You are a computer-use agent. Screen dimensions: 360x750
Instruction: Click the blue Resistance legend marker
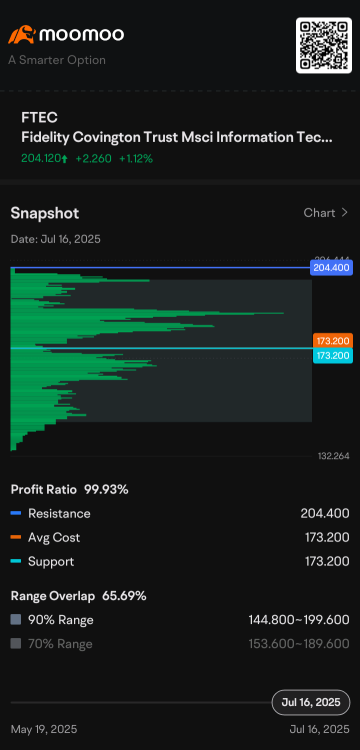(x=16, y=514)
